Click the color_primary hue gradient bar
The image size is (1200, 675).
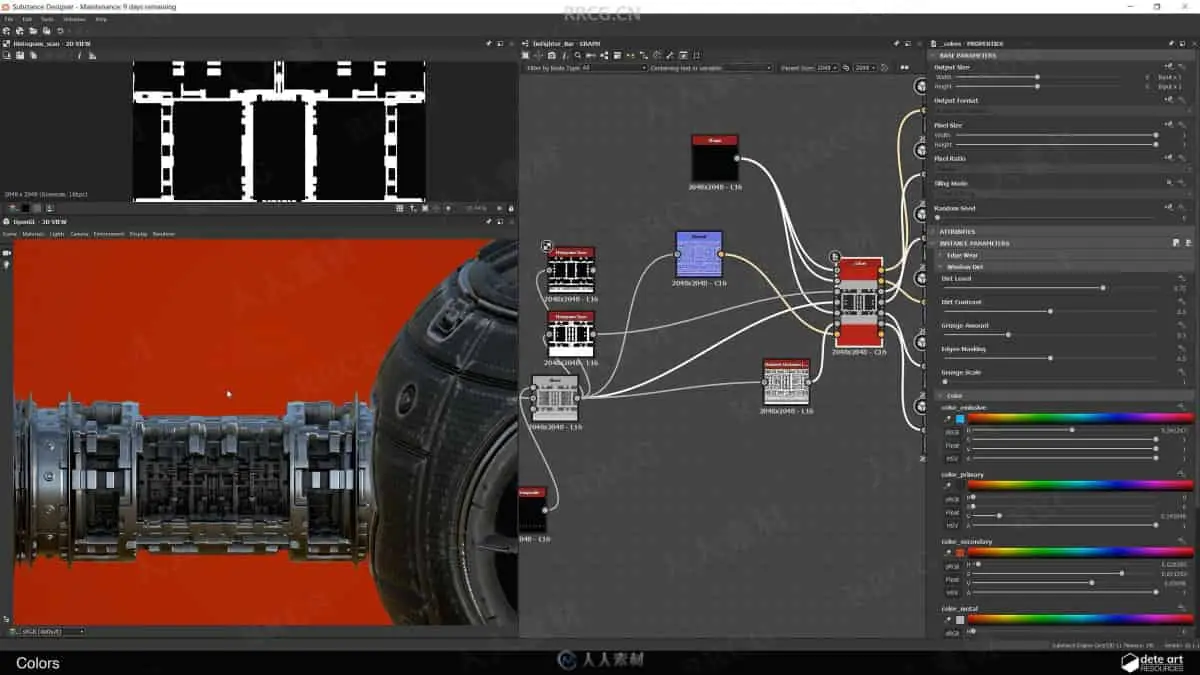[x=1080, y=485]
